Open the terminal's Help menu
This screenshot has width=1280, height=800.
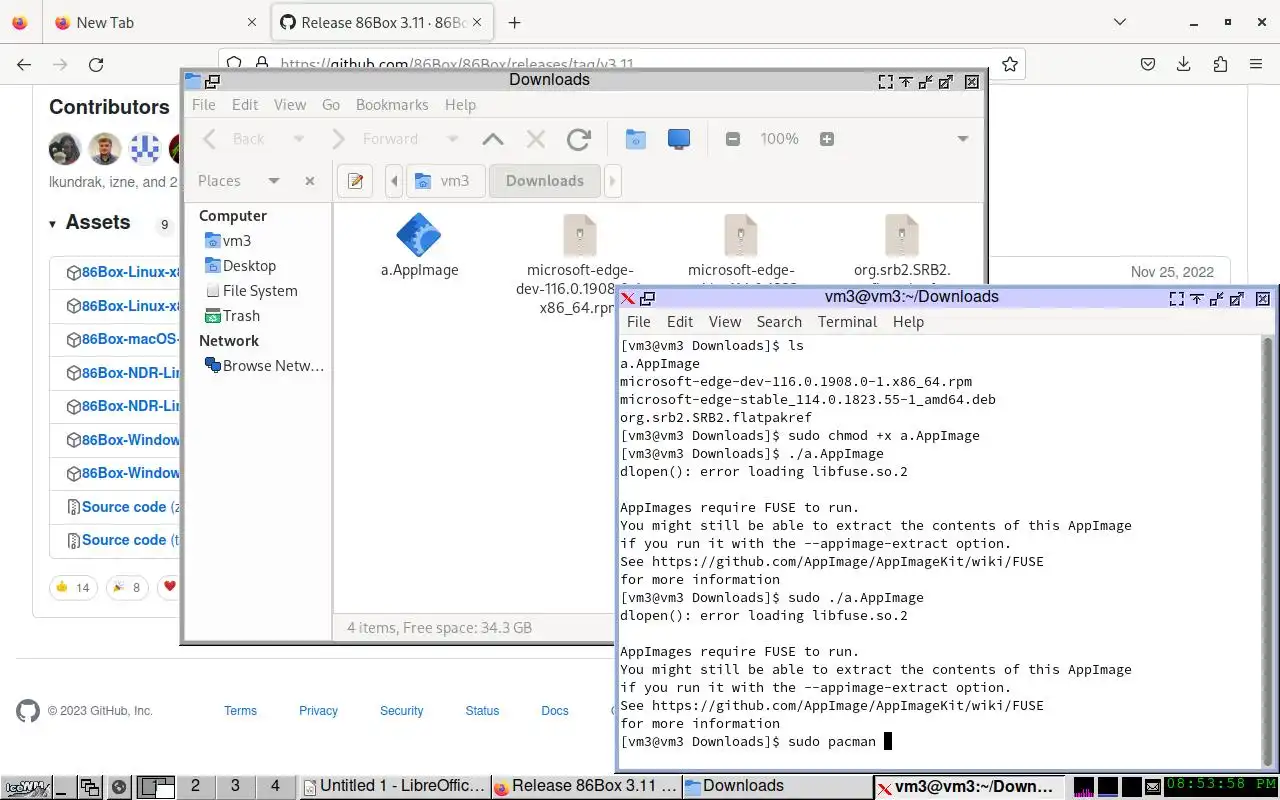908,322
